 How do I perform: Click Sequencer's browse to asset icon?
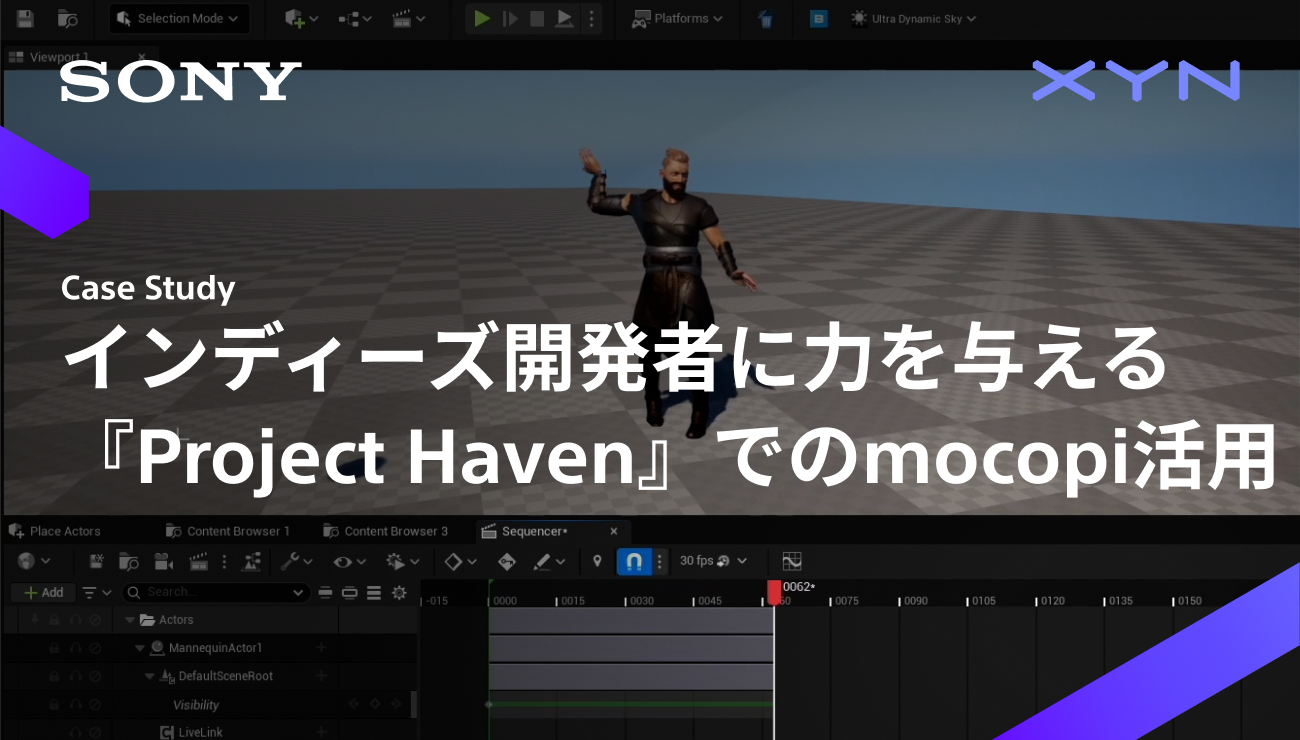point(129,562)
